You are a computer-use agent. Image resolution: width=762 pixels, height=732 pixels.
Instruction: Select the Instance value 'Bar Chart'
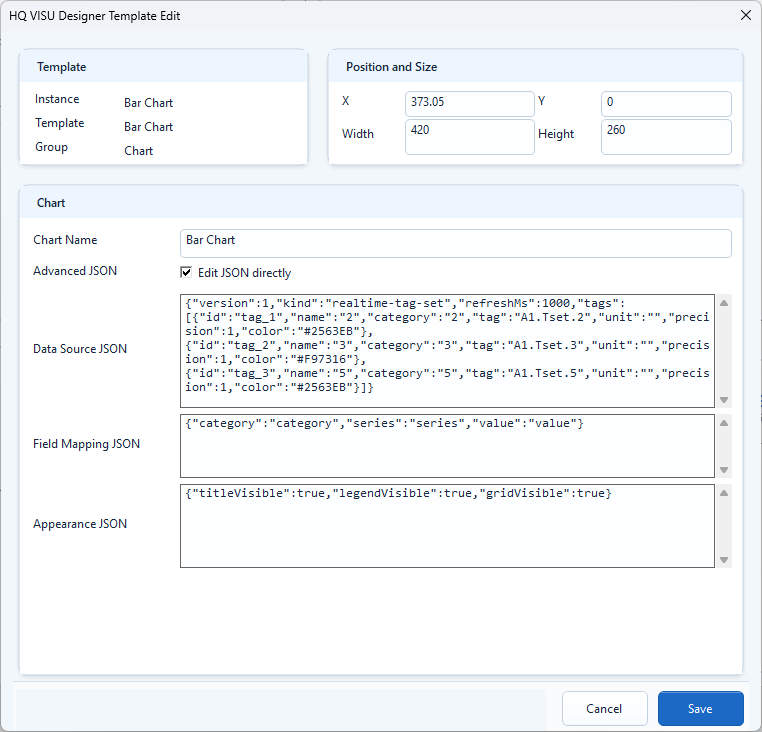point(148,103)
